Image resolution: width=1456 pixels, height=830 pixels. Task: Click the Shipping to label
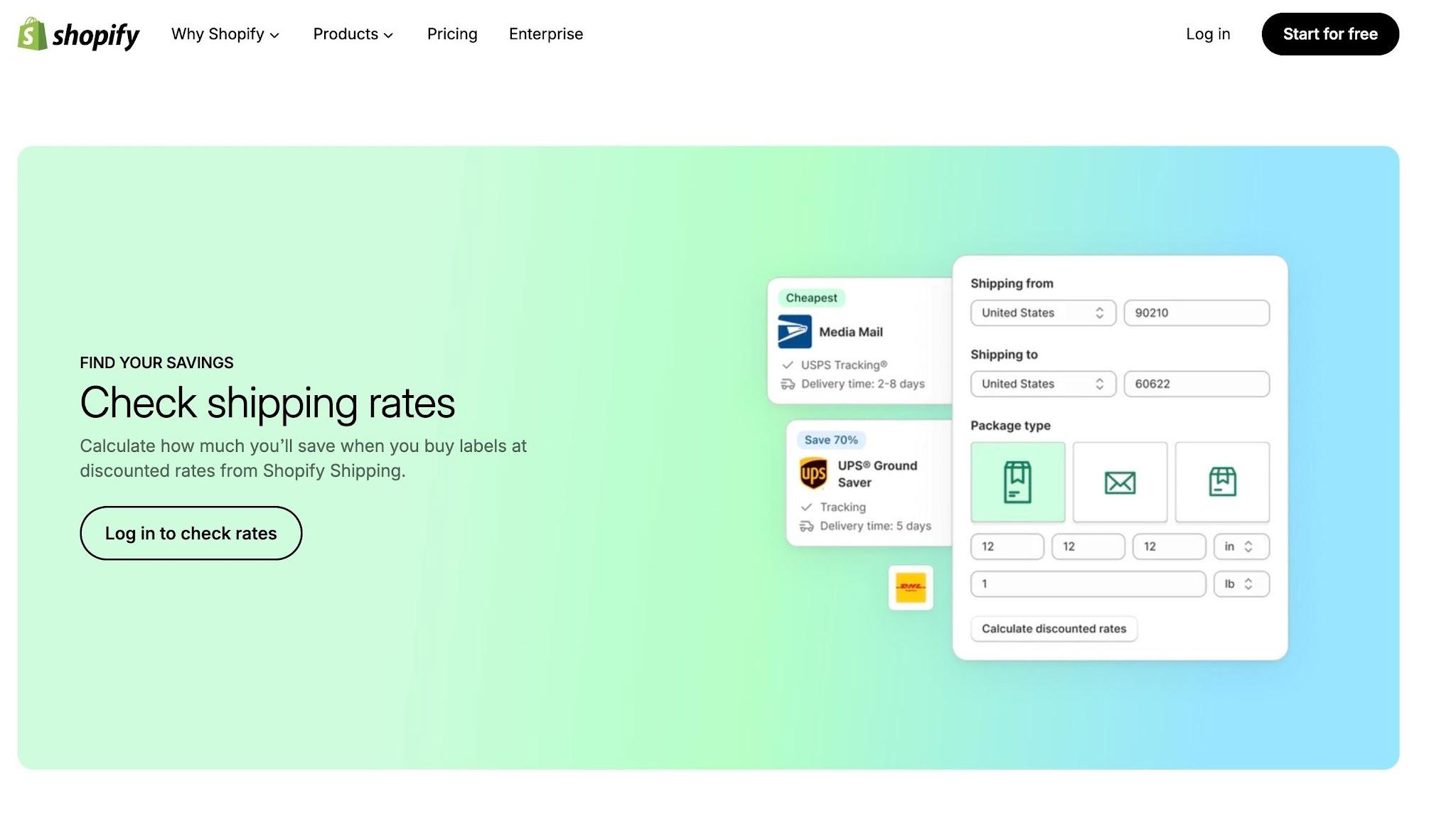1004,355
